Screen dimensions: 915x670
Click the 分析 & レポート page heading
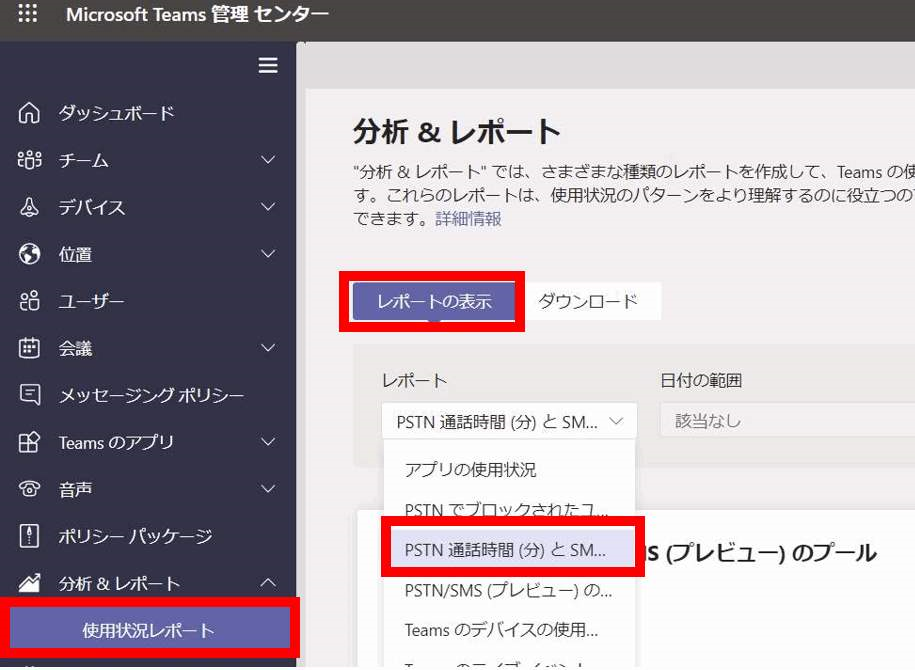tap(456, 132)
